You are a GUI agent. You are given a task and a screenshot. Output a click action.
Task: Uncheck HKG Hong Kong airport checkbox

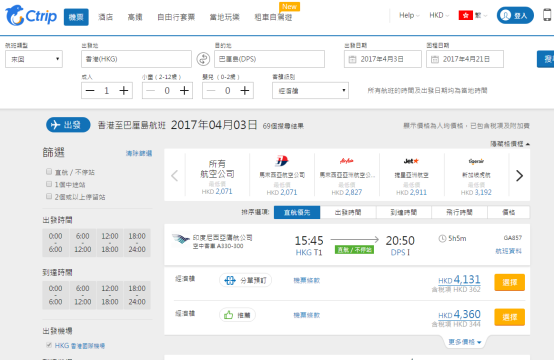pos(49,345)
